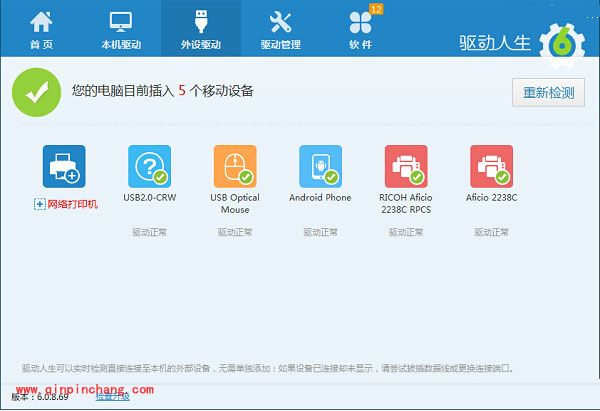
Task: Click 驱动正常 status under USB Optical Mouse
Action: (x=235, y=232)
